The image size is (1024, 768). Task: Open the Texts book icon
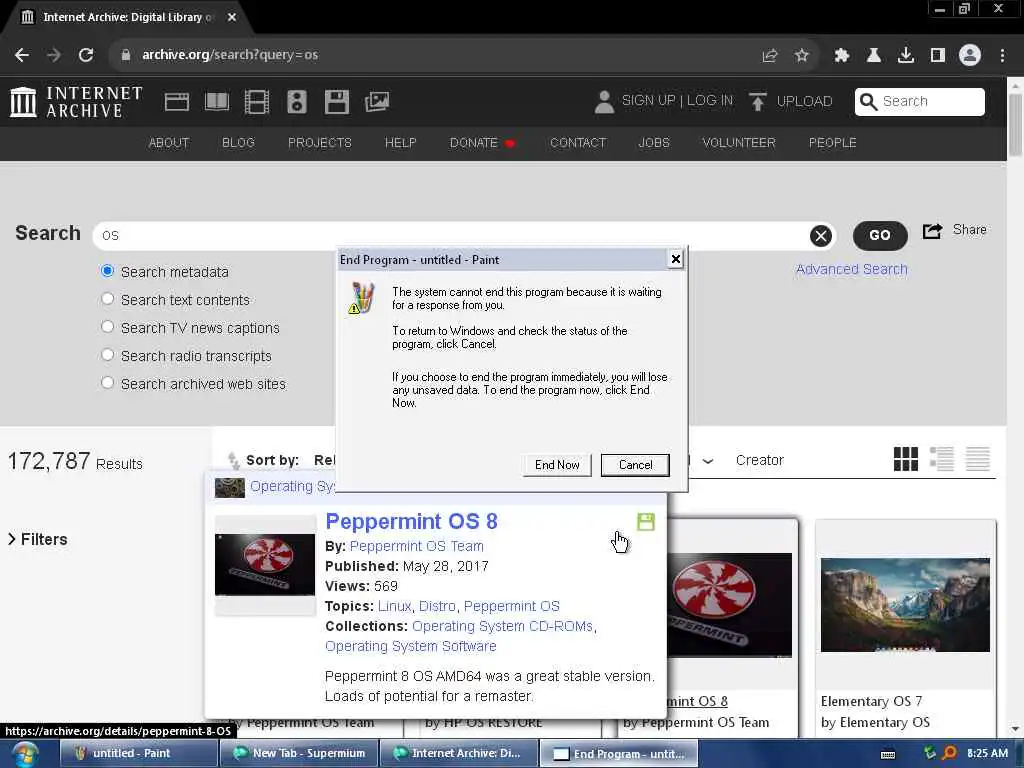[217, 102]
